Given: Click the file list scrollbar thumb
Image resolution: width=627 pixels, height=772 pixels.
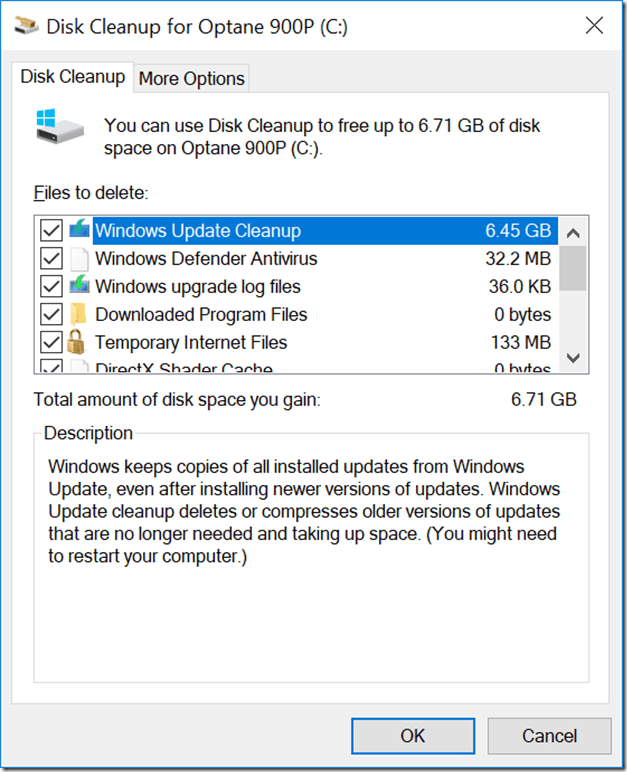Looking at the screenshot, I should (x=573, y=268).
